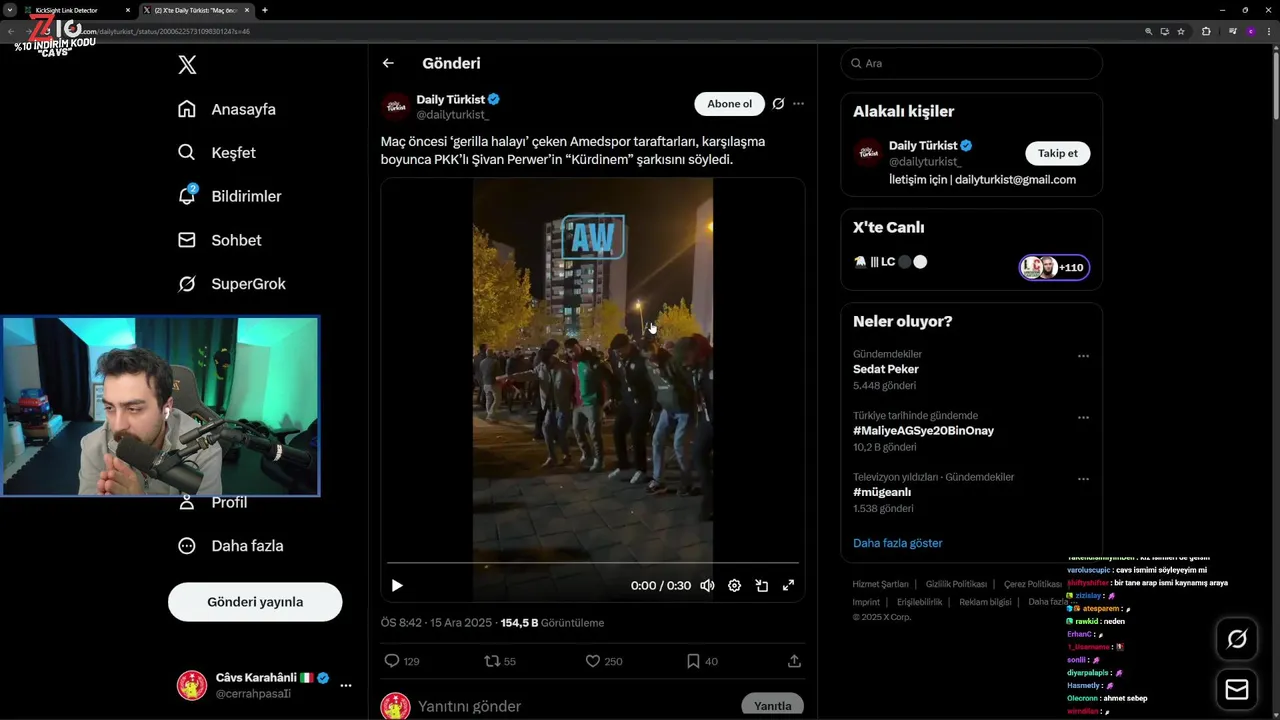Open Sedat Peker trending topic

tap(886, 369)
